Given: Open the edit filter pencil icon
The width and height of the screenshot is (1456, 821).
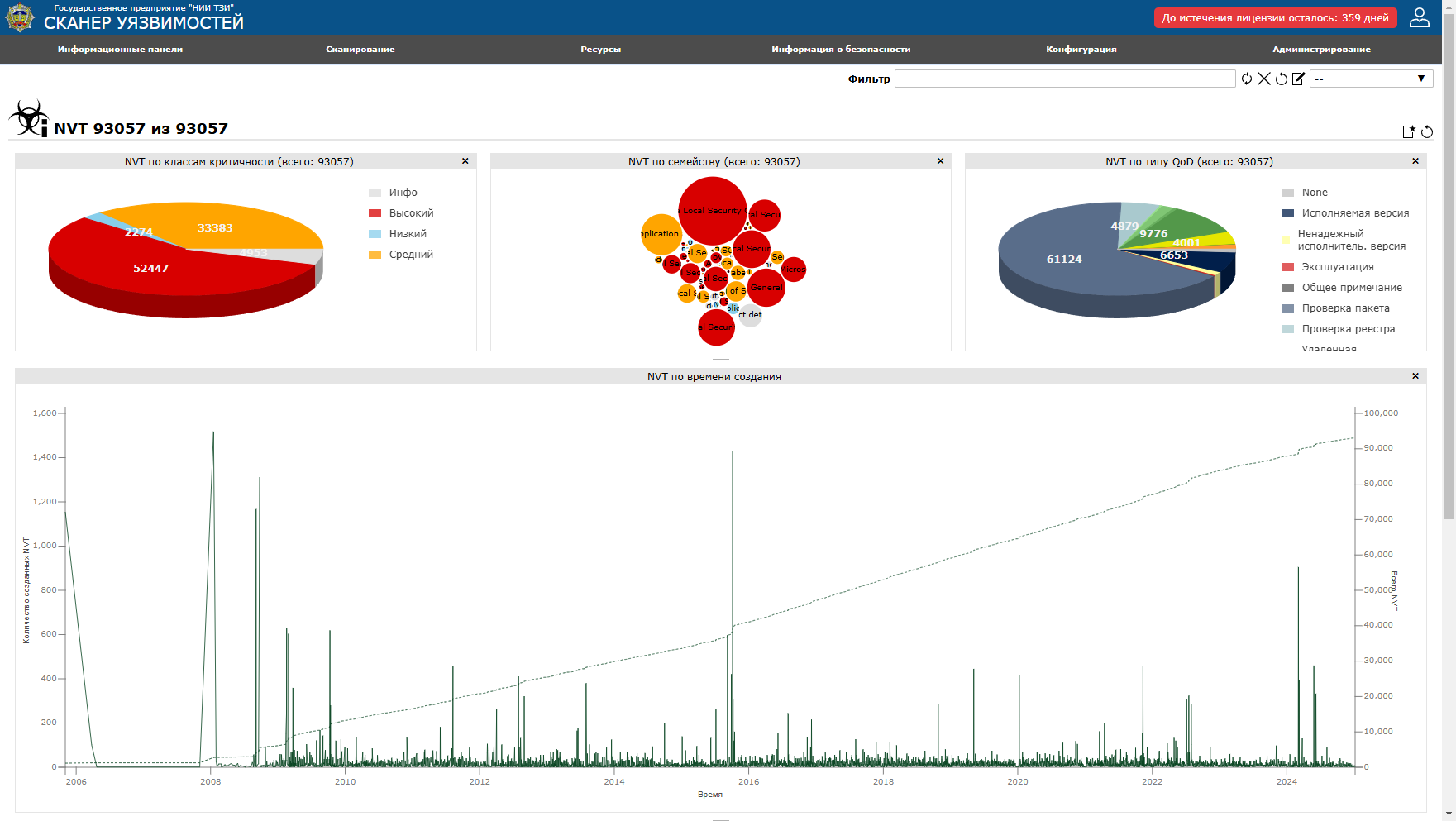Looking at the screenshot, I should 1299,79.
